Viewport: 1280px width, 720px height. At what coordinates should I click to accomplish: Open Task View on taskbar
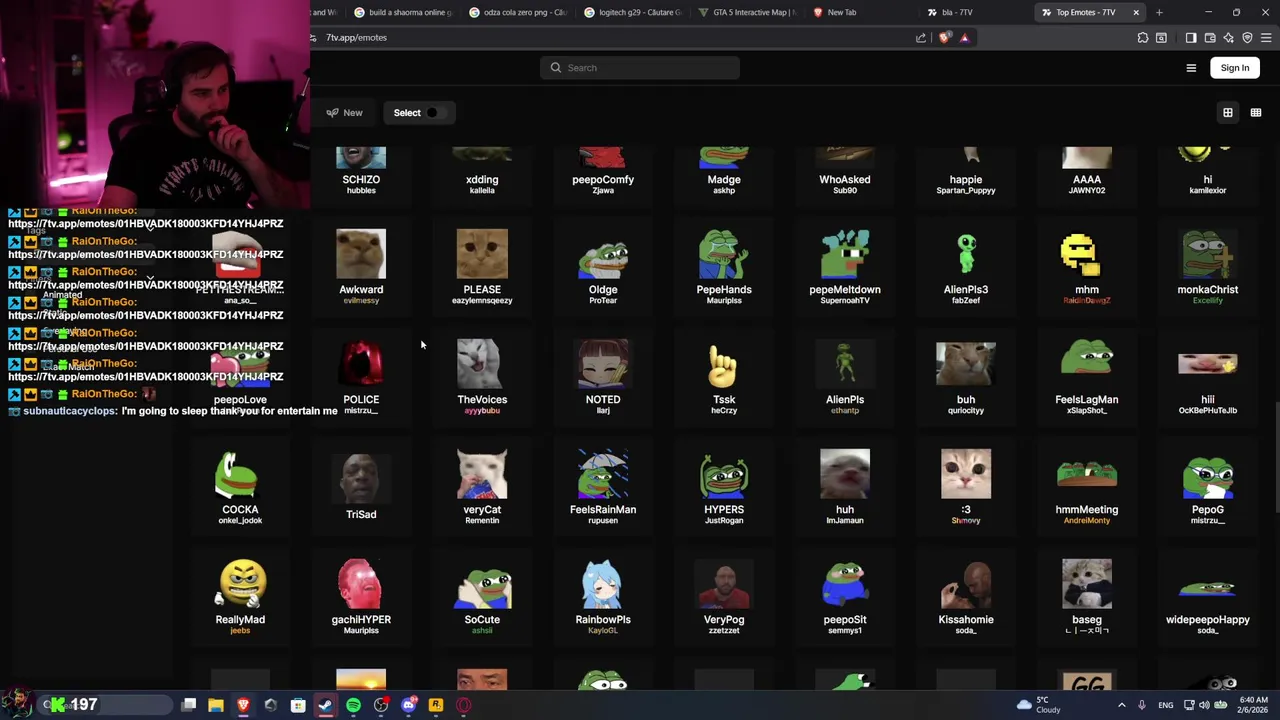point(189,706)
